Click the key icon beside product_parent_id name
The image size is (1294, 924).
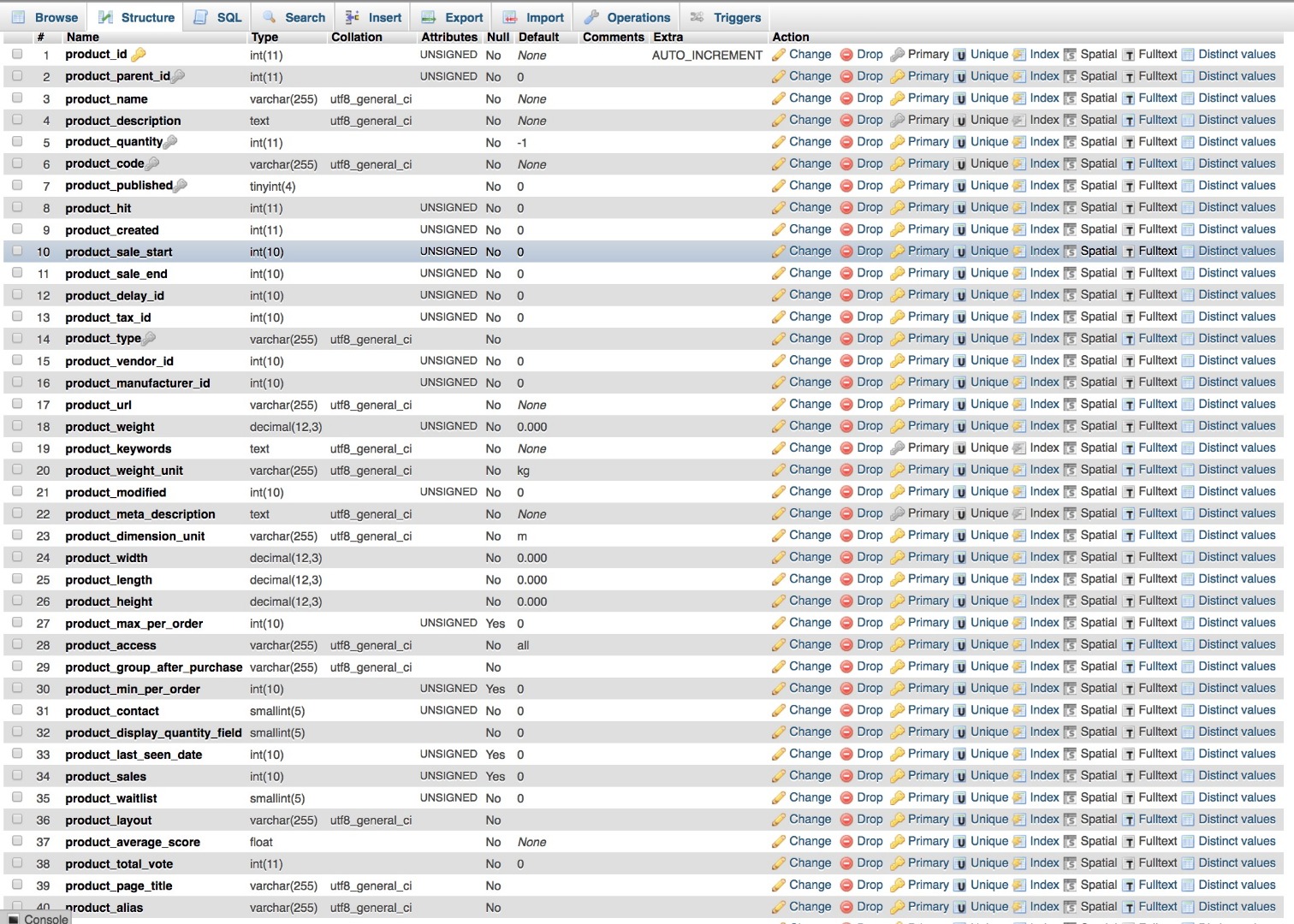[178, 76]
